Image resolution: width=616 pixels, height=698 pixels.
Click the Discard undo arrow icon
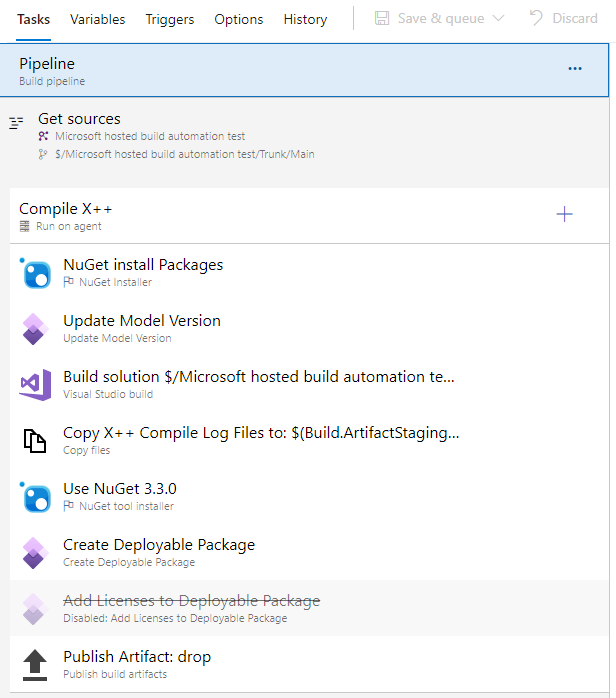tap(536, 18)
